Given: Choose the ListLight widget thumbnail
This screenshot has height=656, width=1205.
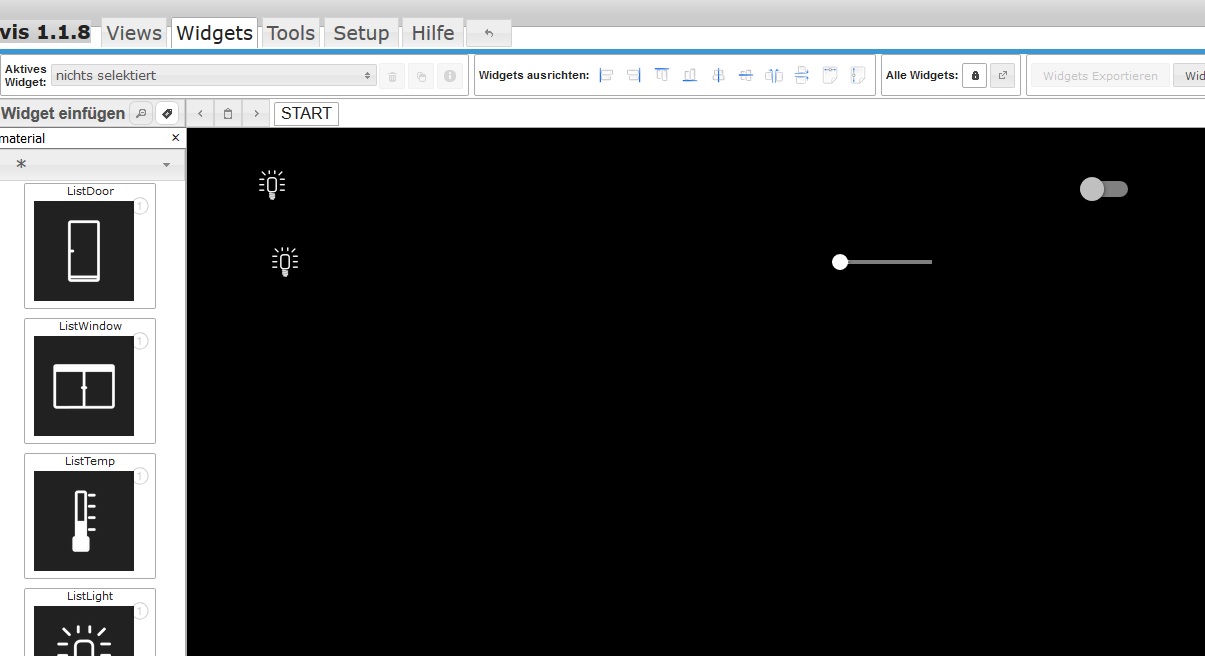Looking at the screenshot, I should pos(84,631).
